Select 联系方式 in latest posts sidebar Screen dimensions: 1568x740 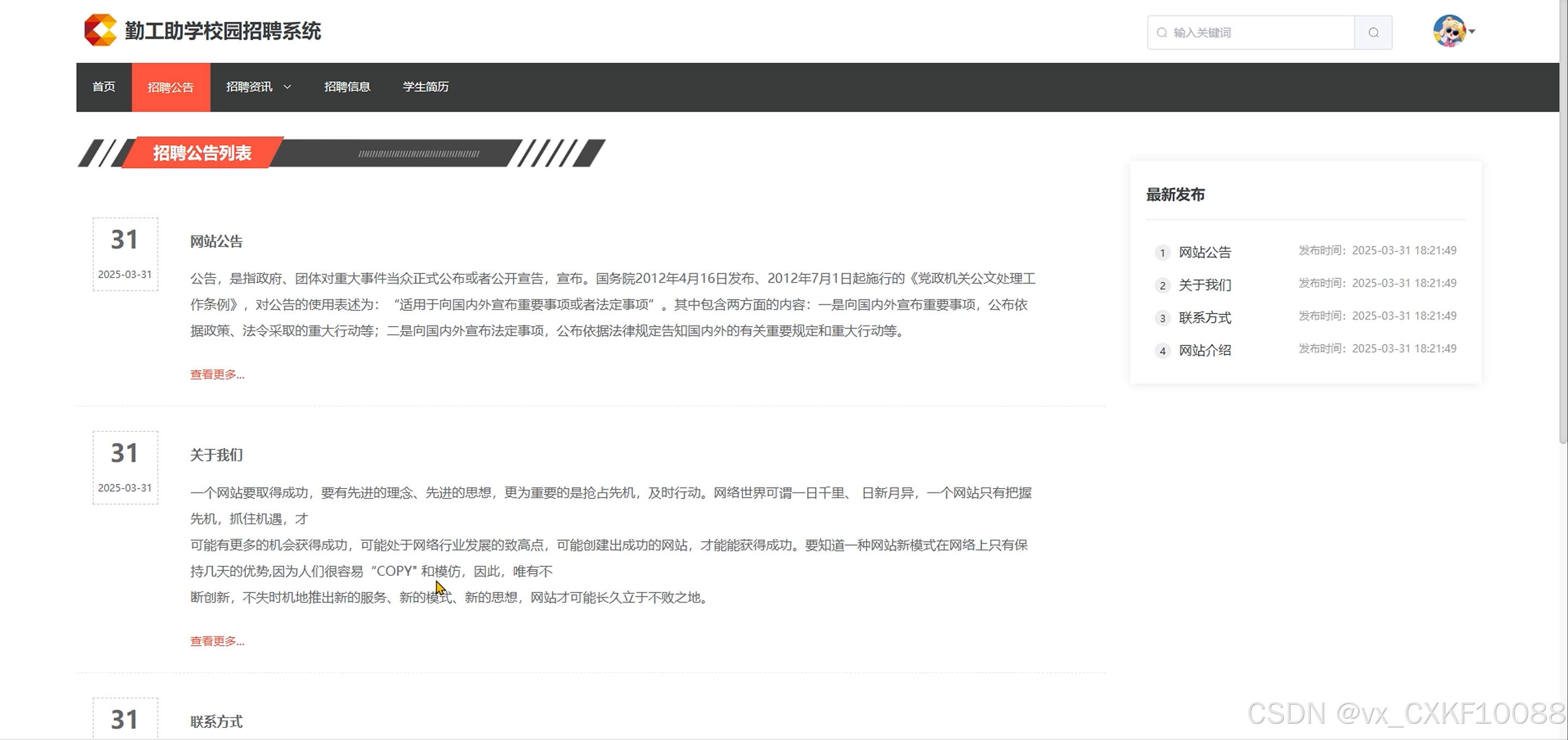pyautogui.click(x=1204, y=318)
